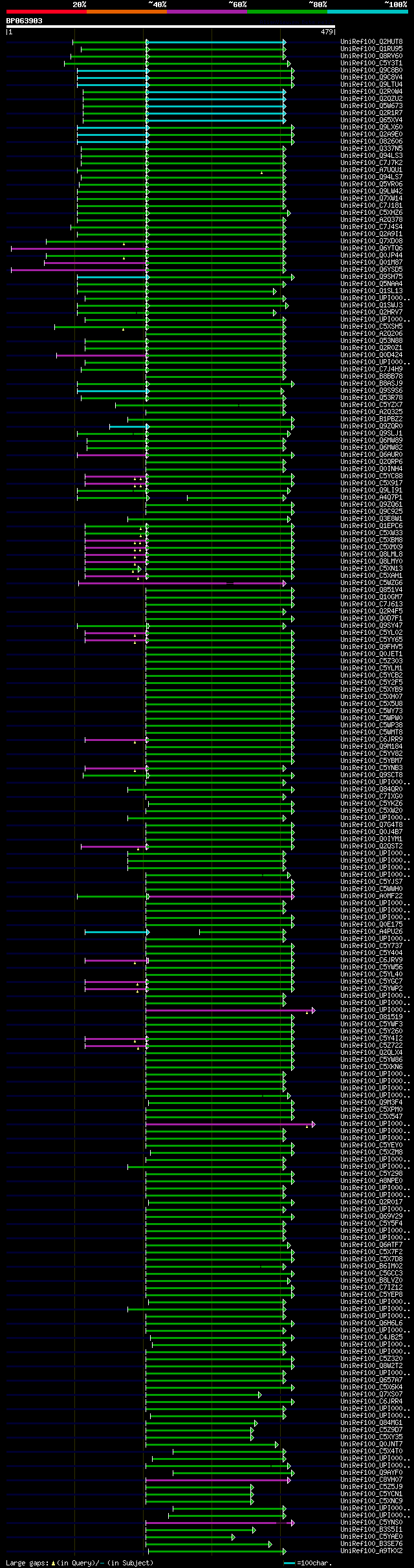Select label UniRef100_Q9SH75
This screenshot has height=1568, width=414.
click(371, 277)
